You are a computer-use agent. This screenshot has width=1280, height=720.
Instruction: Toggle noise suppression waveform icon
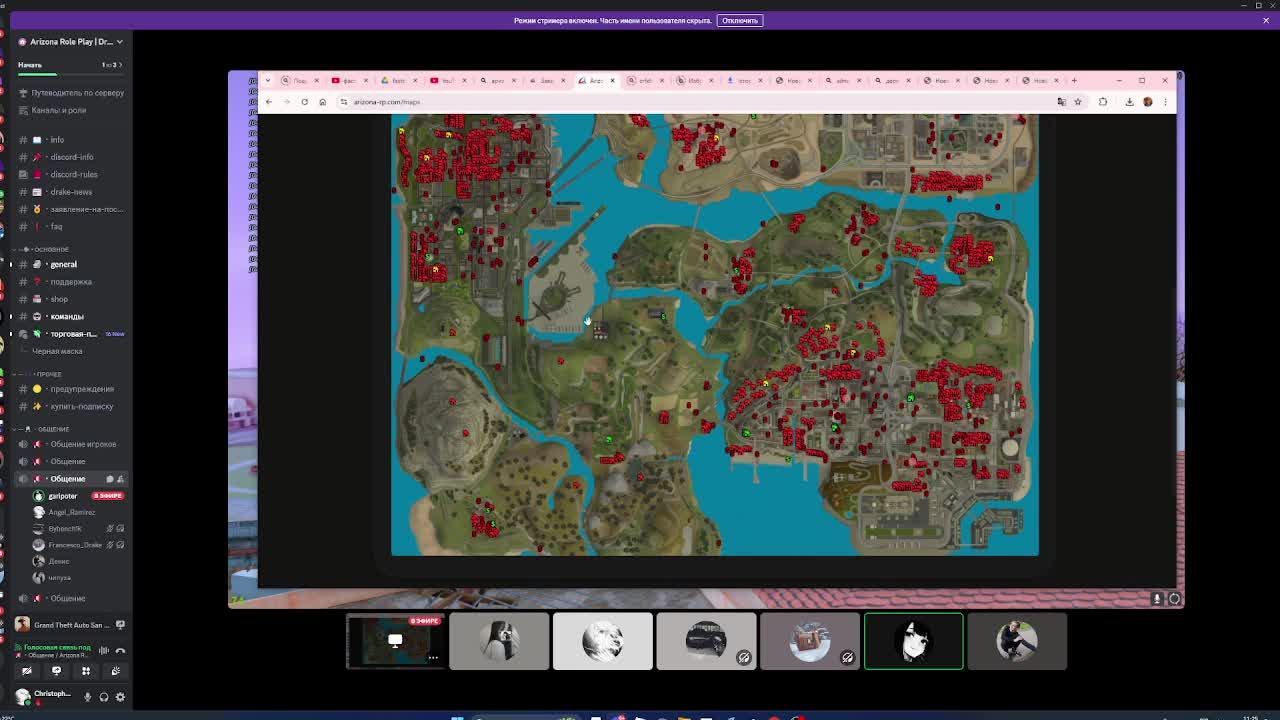(103, 650)
